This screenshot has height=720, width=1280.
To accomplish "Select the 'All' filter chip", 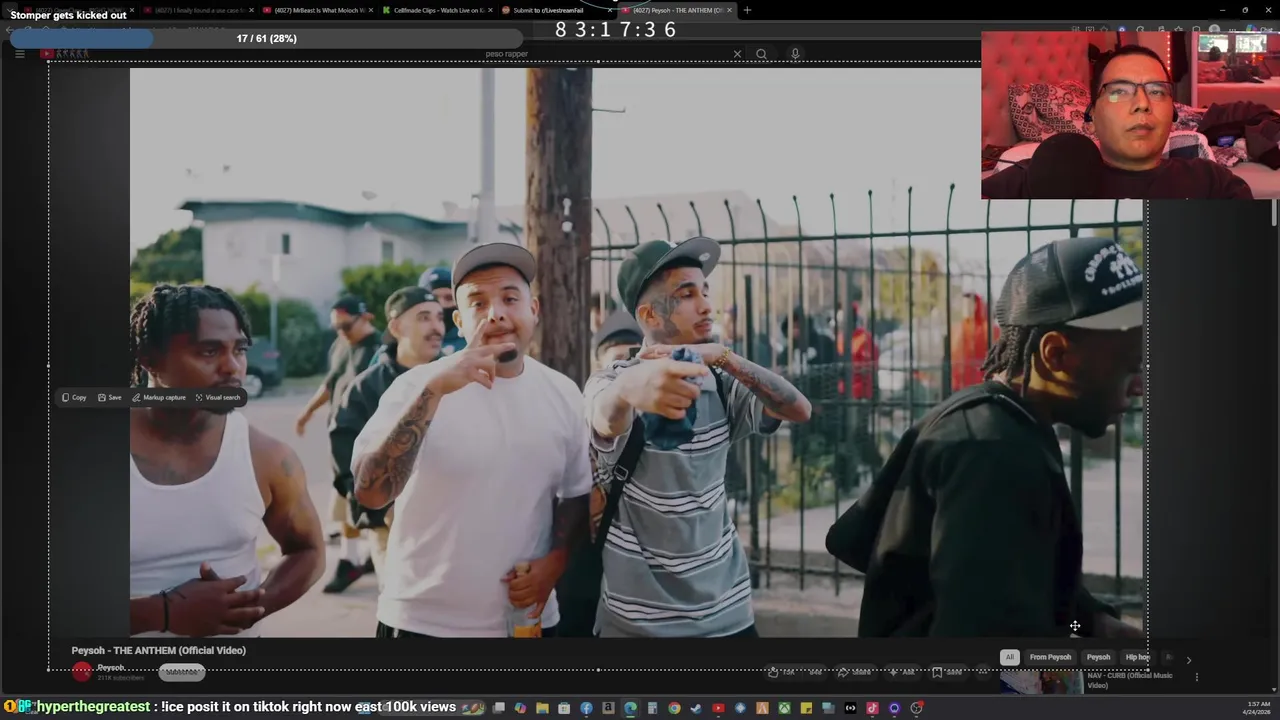I will click(x=1010, y=657).
